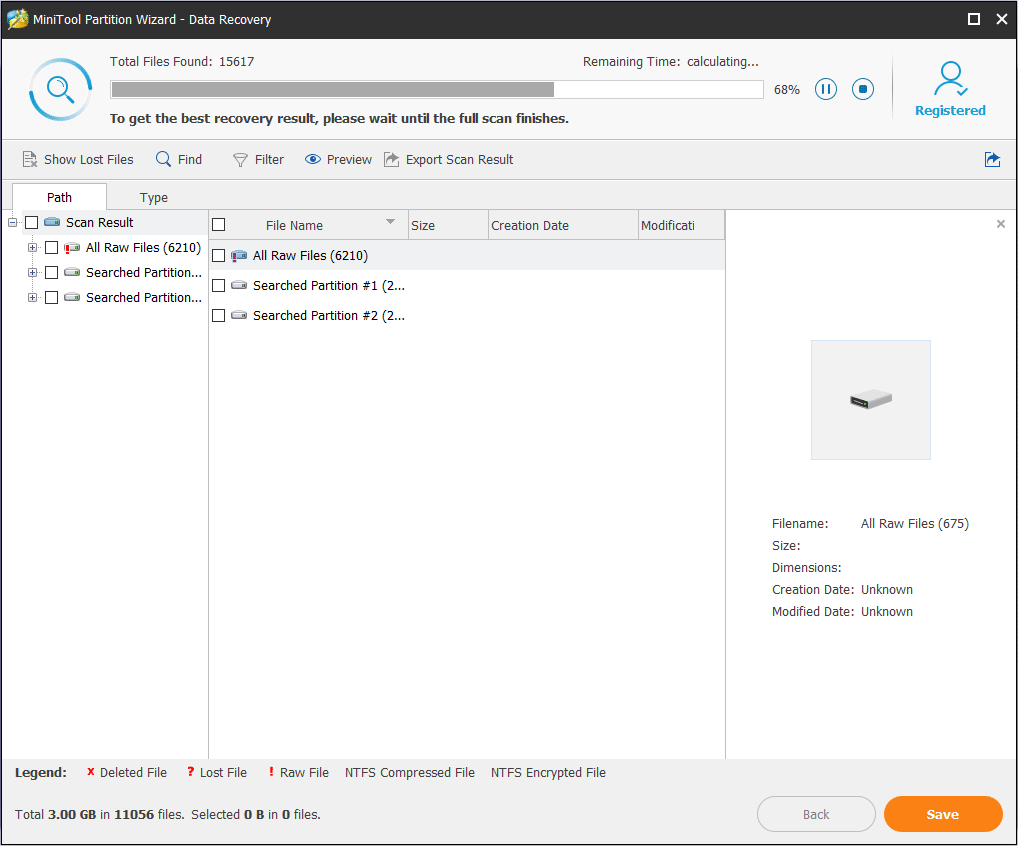Screen dimensions: 1018x846
Task: Click Preview in the toolbar
Action: point(338,159)
